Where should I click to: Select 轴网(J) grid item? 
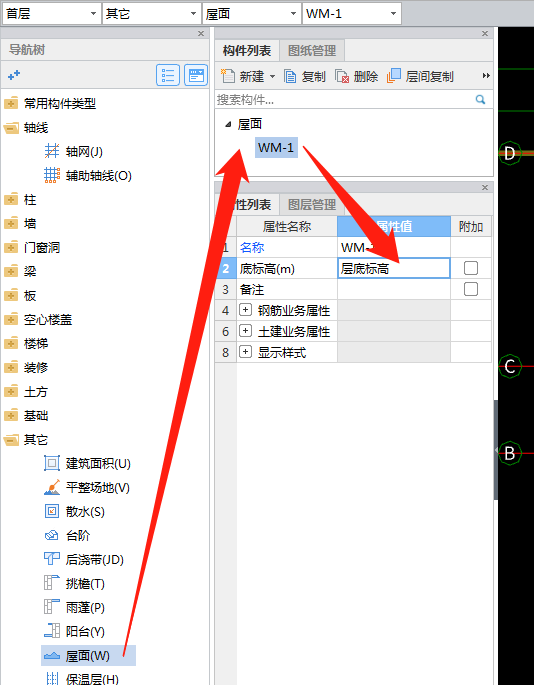tap(73, 152)
